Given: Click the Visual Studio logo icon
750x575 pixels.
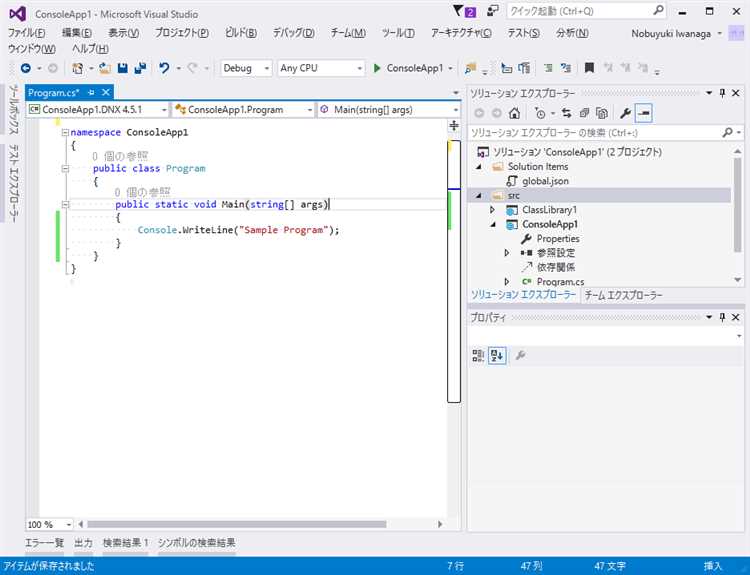Looking at the screenshot, I should pyautogui.click(x=18, y=14).
